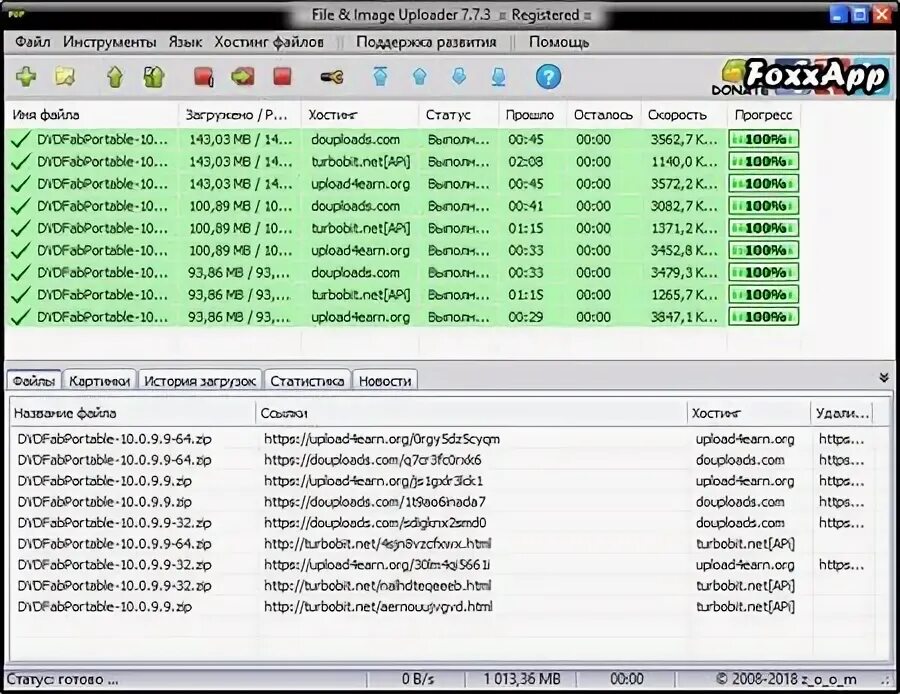Open accounts via the key icon

click(x=332, y=76)
